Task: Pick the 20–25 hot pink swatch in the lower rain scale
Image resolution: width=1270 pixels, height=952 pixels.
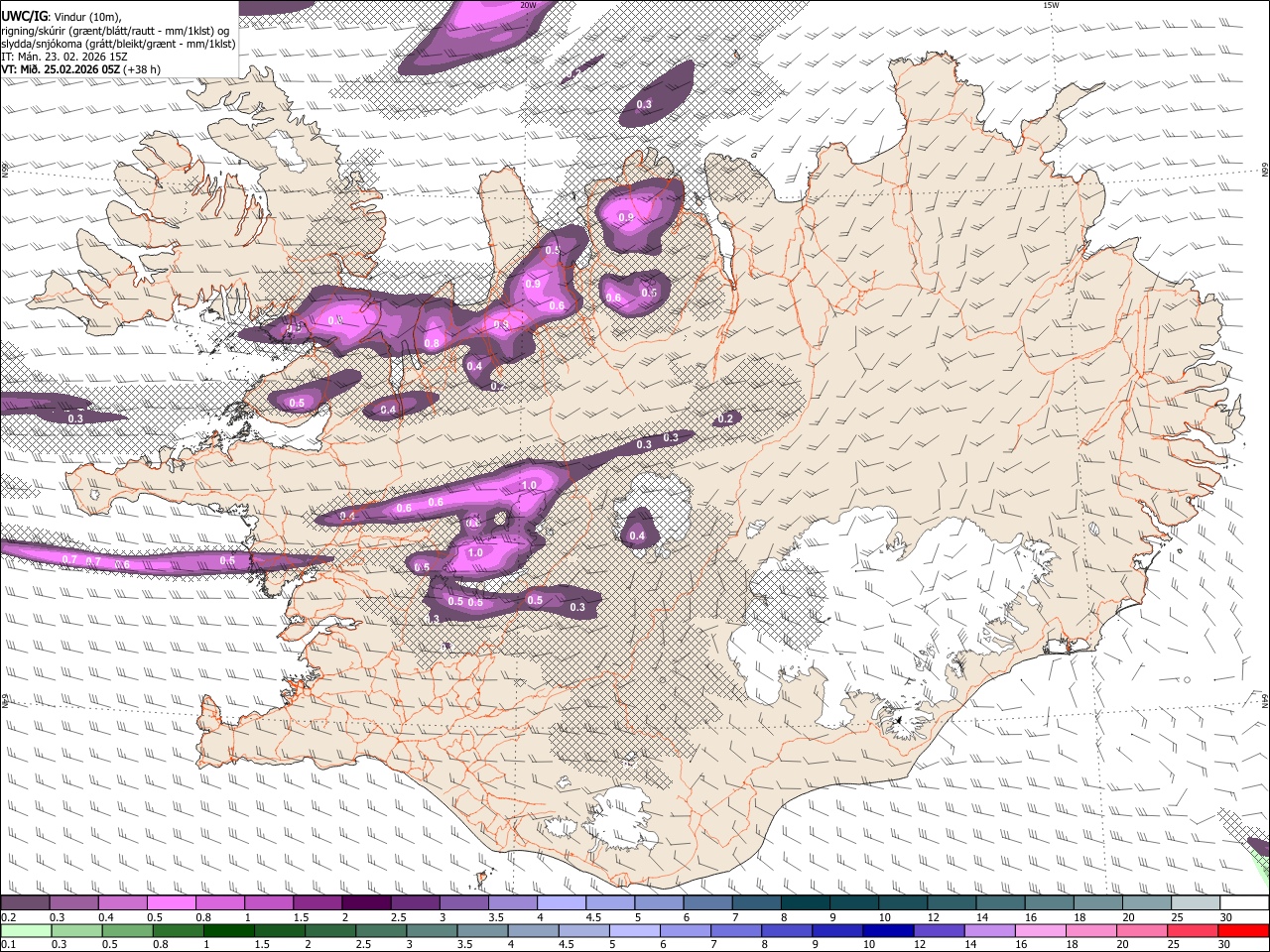Action: point(1141,931)
